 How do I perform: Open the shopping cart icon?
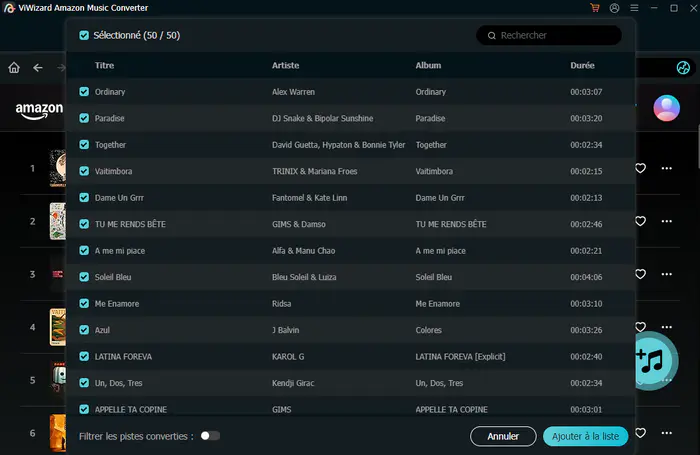[x=595, y=8]
